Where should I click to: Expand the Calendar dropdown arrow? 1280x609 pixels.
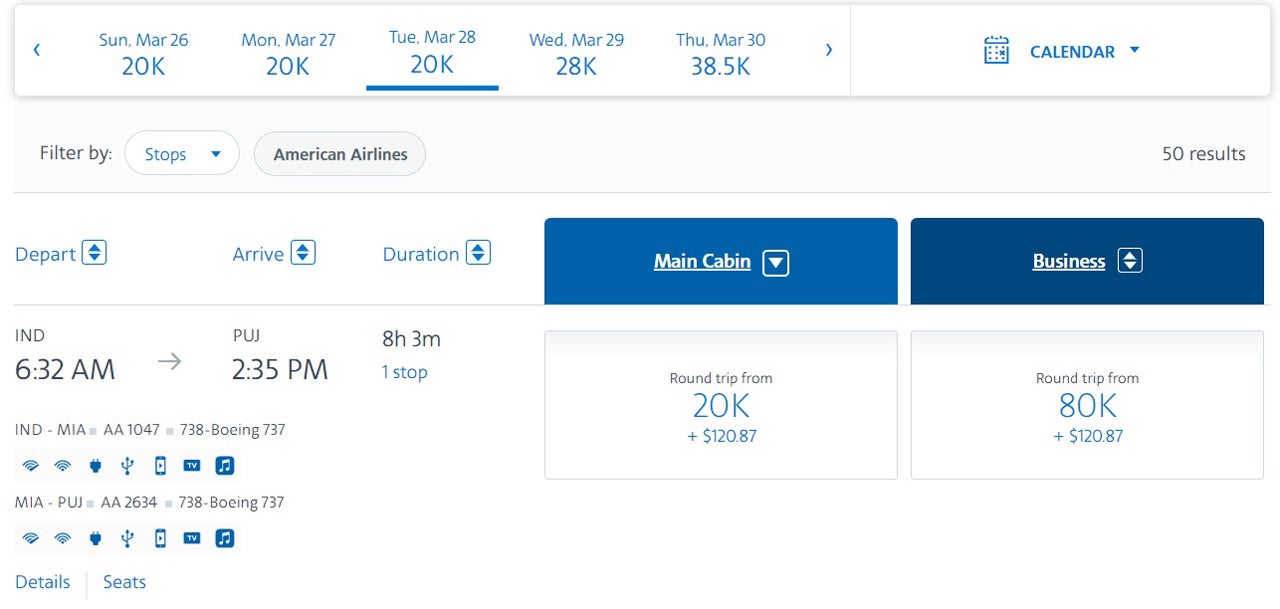[1135, 50]
